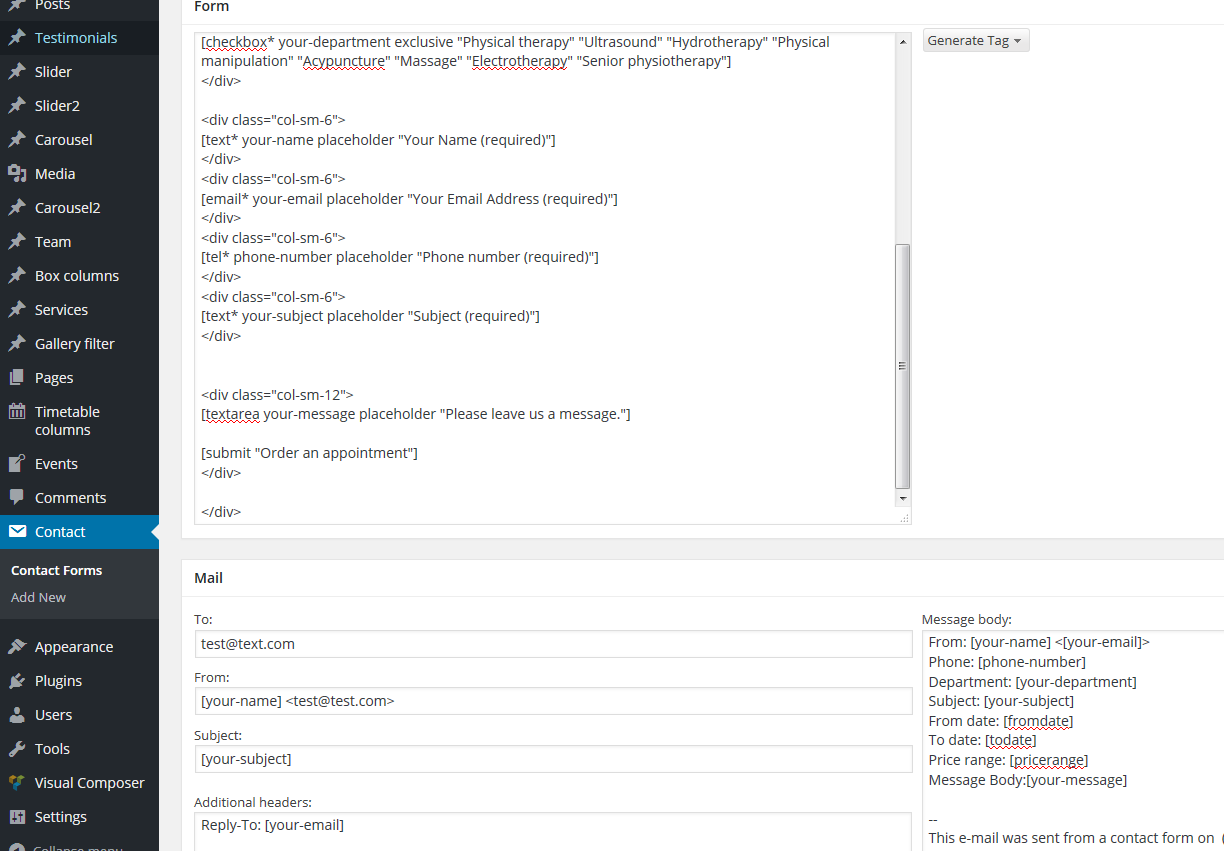Viewport: 1224px width, 851px height.
Task: Open the Settings menu item
Action: [60, 817]
